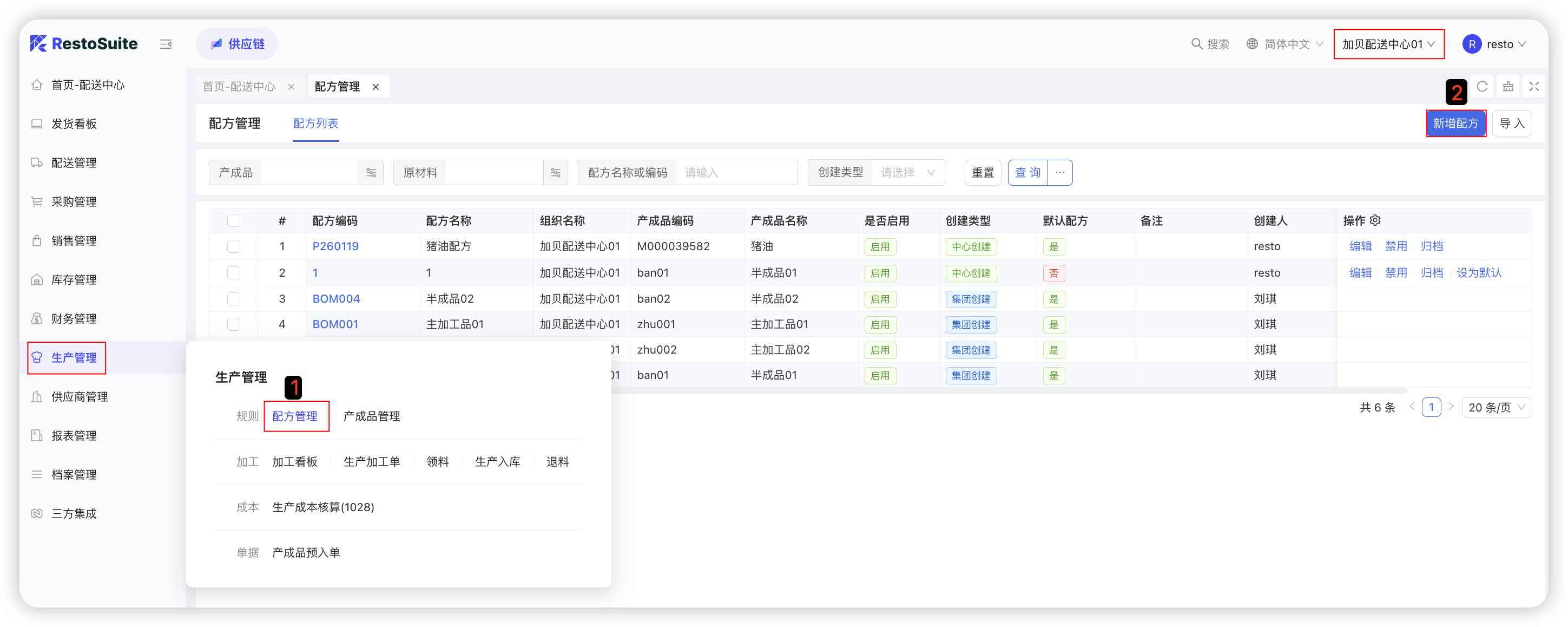The height and width of the screenshot is (627, 1568).
Task: Close the 首页-配送中心 tab
Action: click(x=292, y=87)
